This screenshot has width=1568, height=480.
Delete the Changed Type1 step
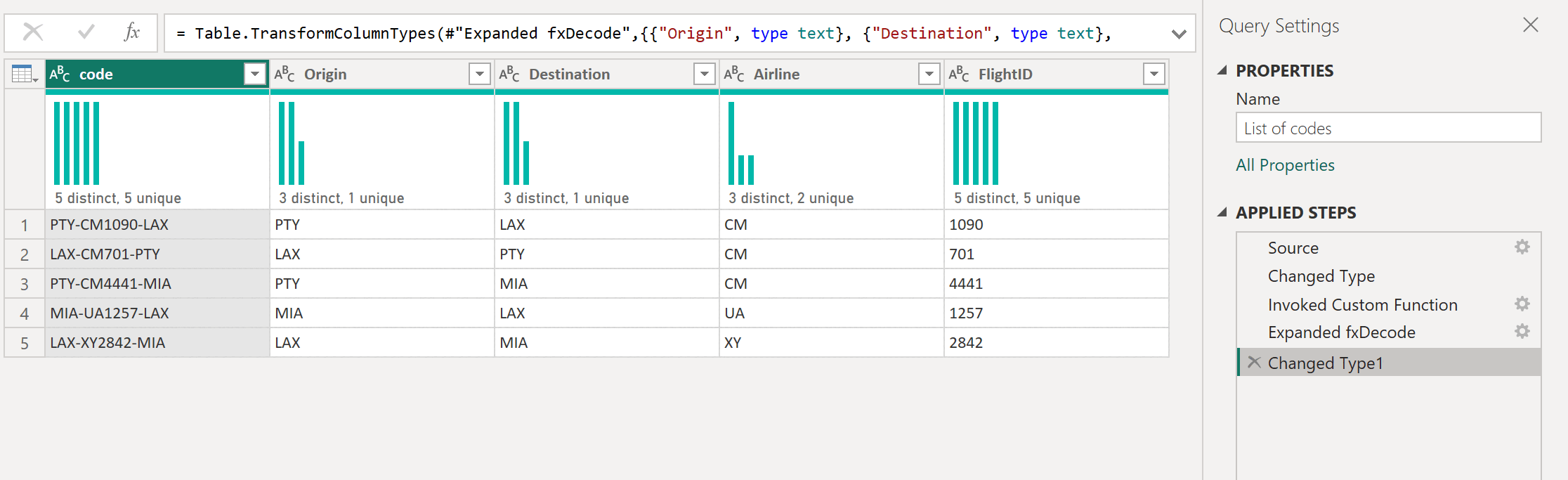click(1254, 363)
